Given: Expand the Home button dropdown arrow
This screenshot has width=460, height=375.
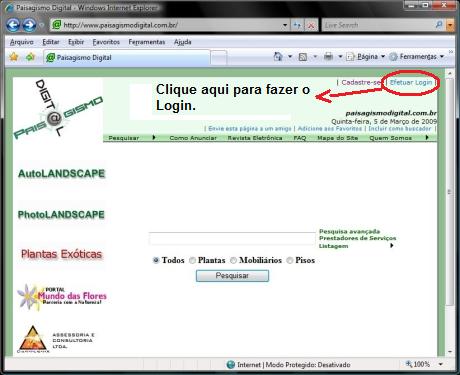Looking at the screenshot, I should coord(290,57).
